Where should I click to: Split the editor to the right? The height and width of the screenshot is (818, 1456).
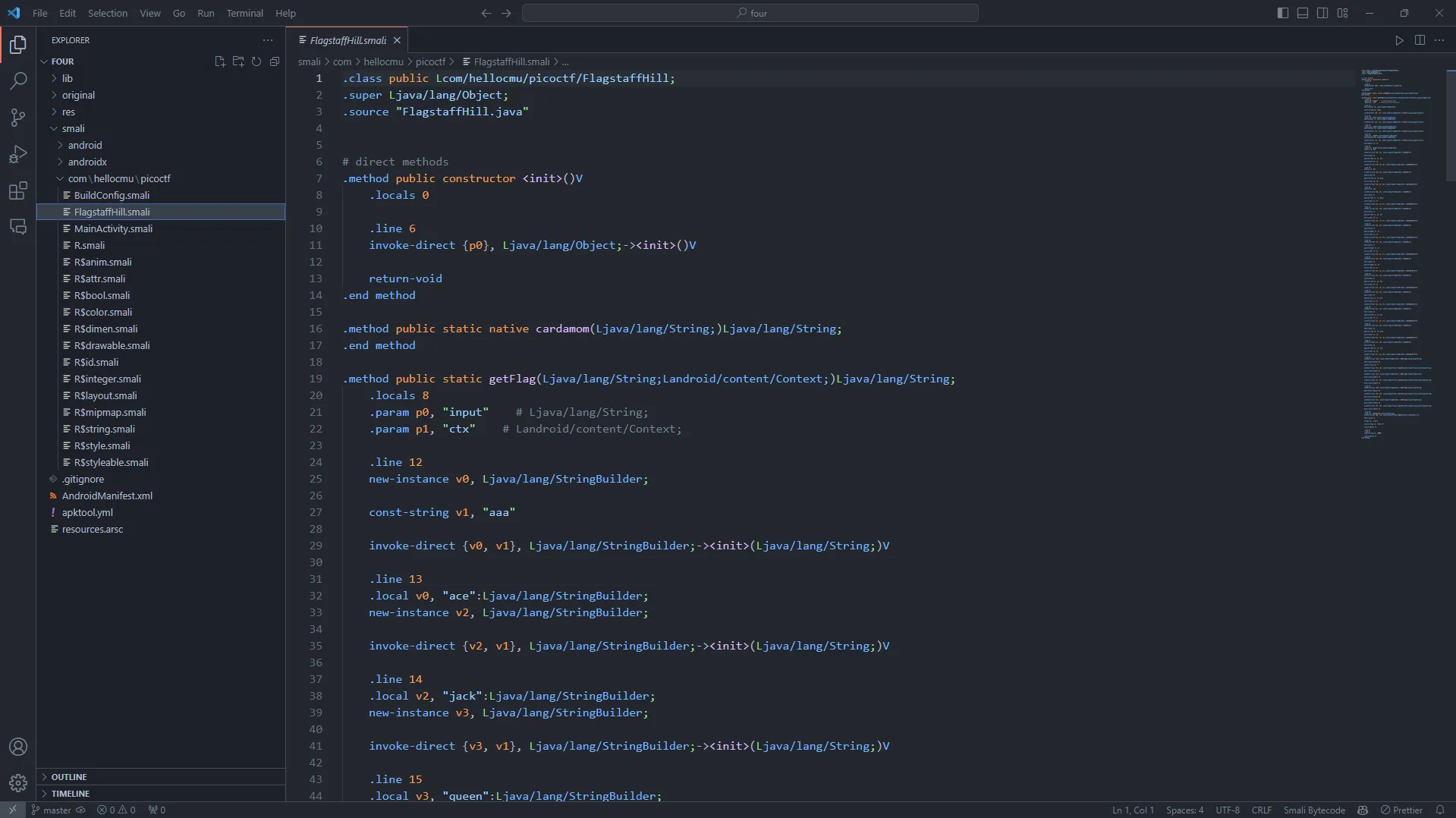(x=1420, y=40)
